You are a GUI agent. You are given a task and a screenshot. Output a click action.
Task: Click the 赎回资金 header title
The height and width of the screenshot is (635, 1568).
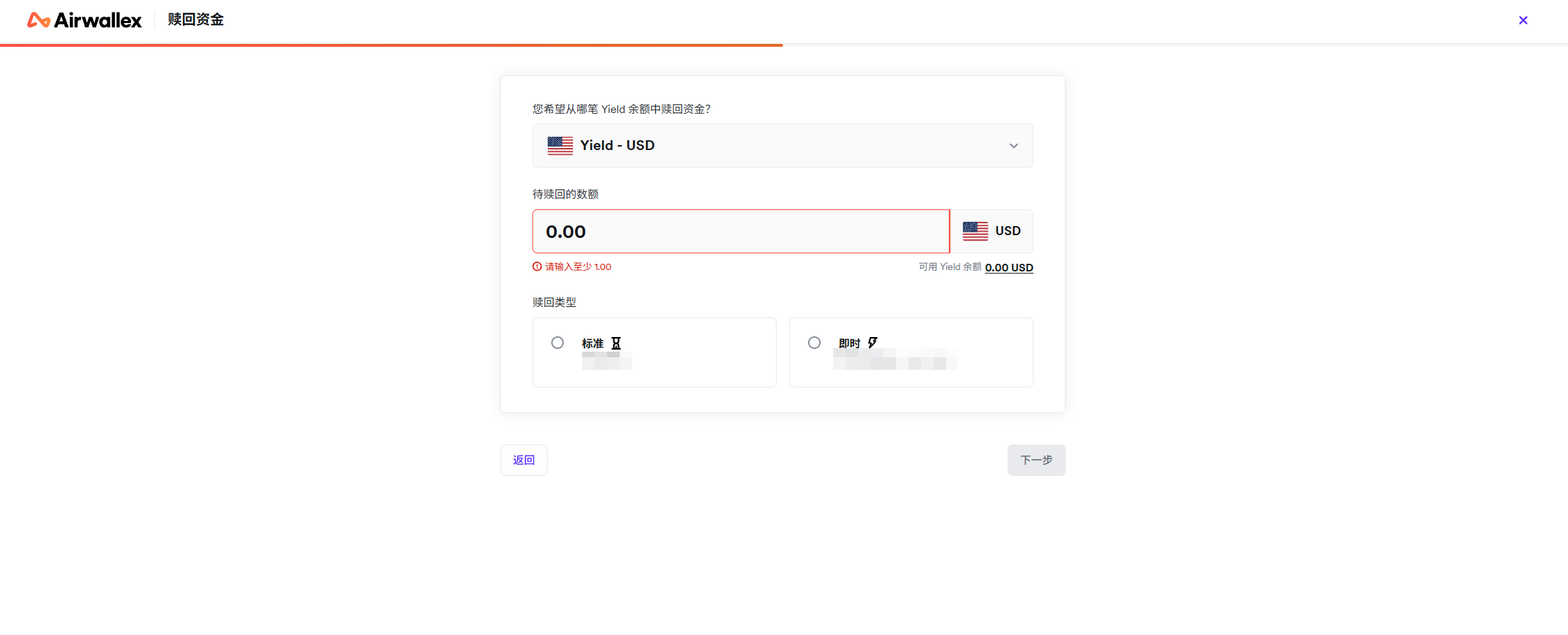(195, 20)
